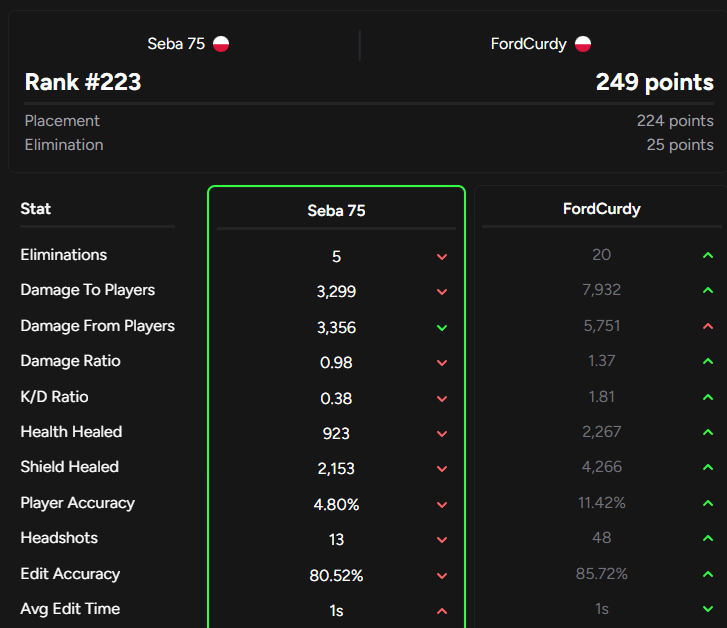The width and height of the screenshot is (727, 628).
Task: Click Seba 75's 0.98 damage ratio value
Action: [336, 363]
